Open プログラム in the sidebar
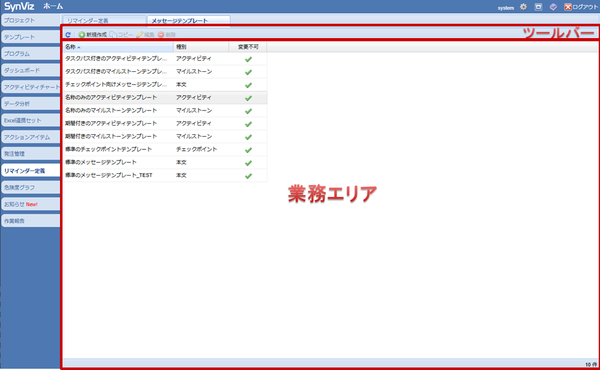The width and height of the screenshot is (600, 370). [x=31, y=54]
